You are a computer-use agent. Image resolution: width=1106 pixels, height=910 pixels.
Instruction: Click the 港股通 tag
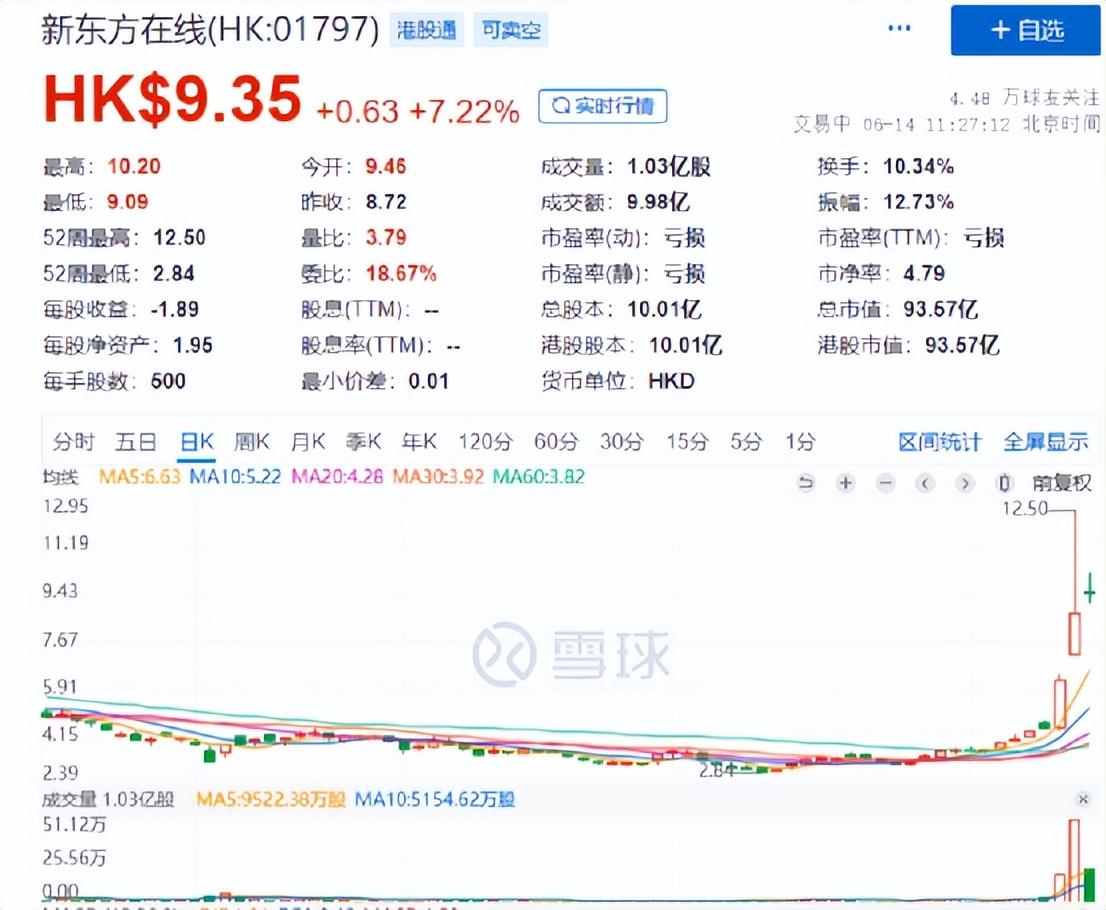point(427,30)
